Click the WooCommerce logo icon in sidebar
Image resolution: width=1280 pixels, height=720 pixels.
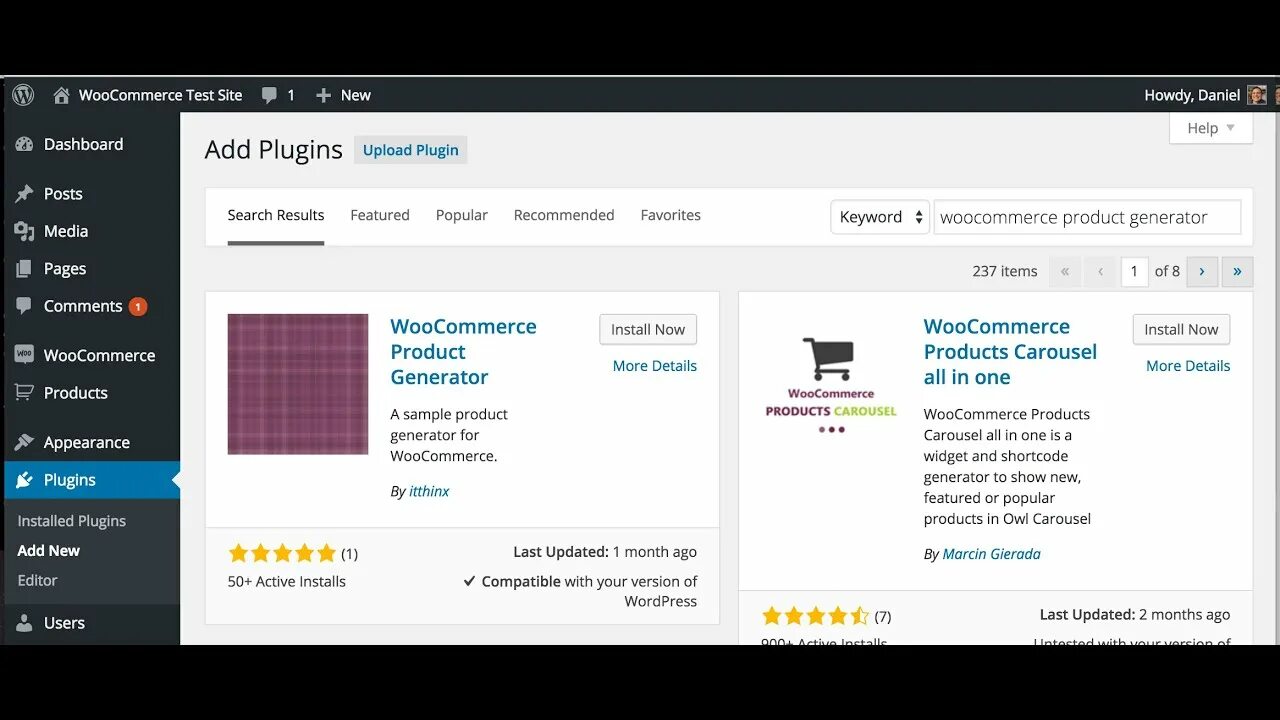[24, 355]
